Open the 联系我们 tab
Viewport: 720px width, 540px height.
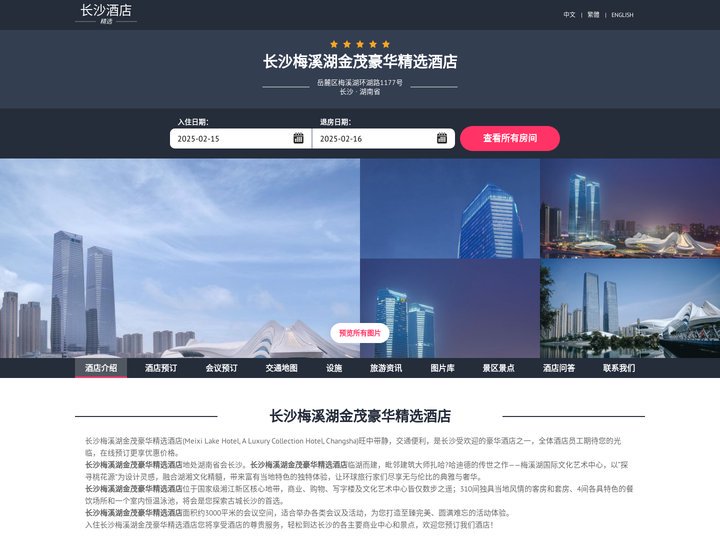click(619, 368)
